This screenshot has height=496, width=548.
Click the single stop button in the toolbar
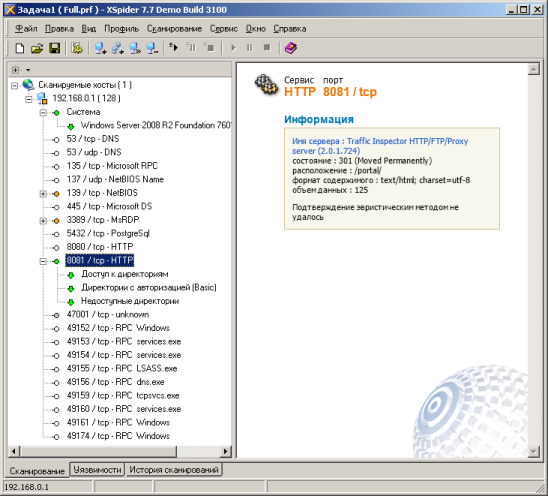(267, 48)
